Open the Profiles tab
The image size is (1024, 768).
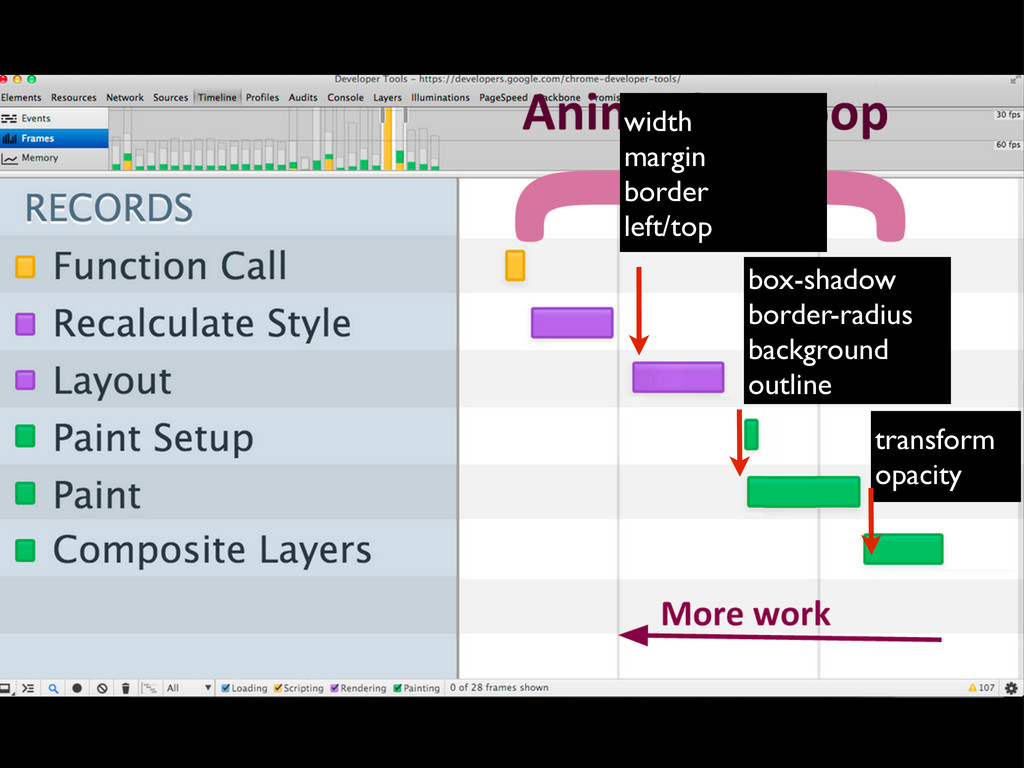262,97
